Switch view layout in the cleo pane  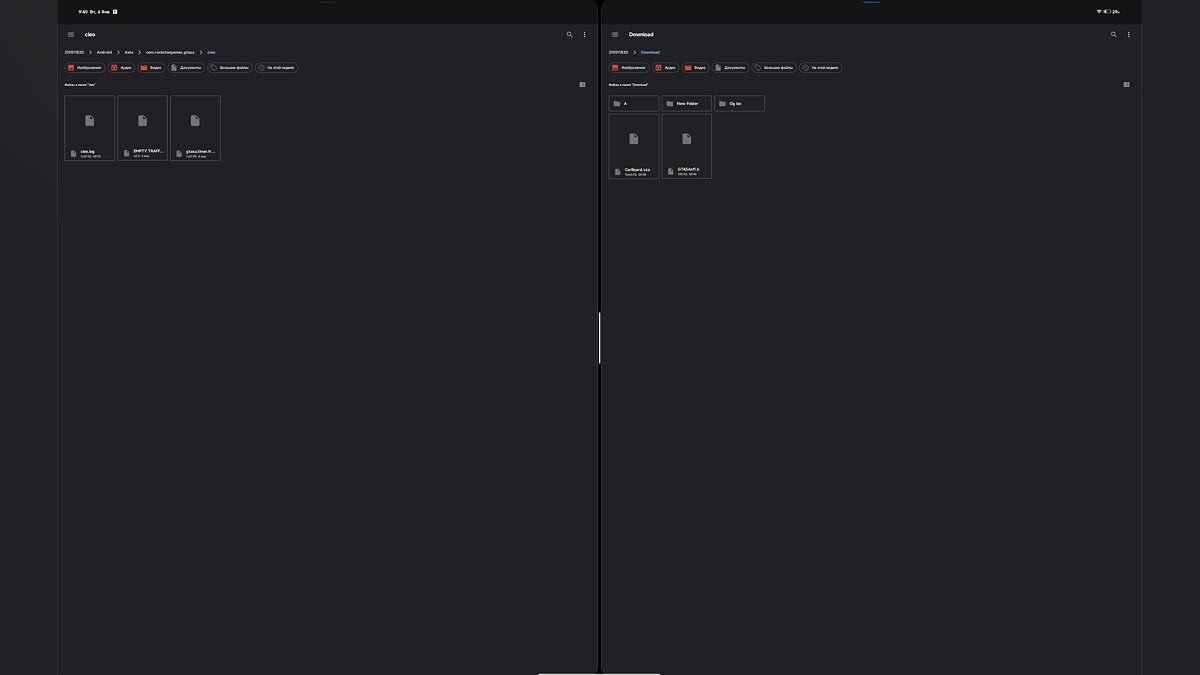[x=583, y=85]
